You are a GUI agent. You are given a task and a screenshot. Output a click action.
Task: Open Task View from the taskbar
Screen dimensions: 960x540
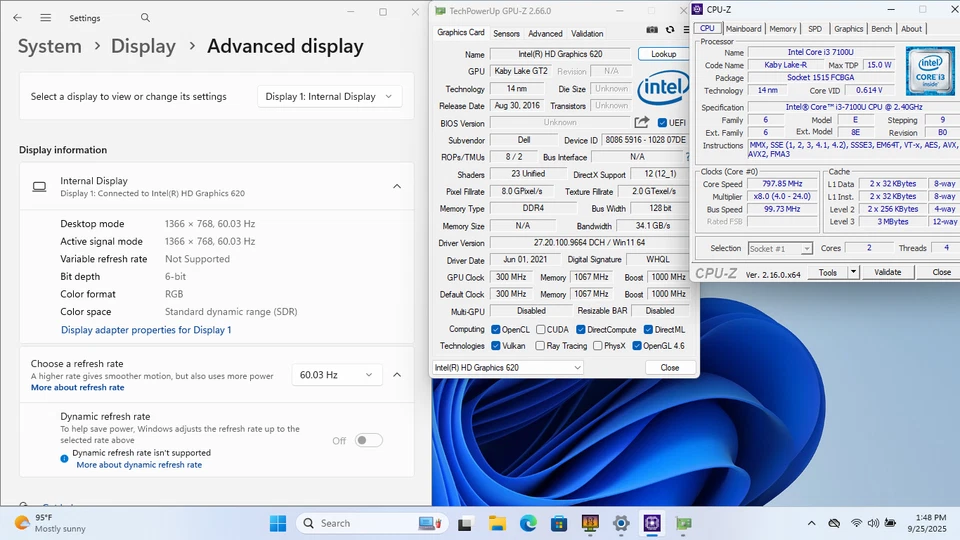point(465,523)
